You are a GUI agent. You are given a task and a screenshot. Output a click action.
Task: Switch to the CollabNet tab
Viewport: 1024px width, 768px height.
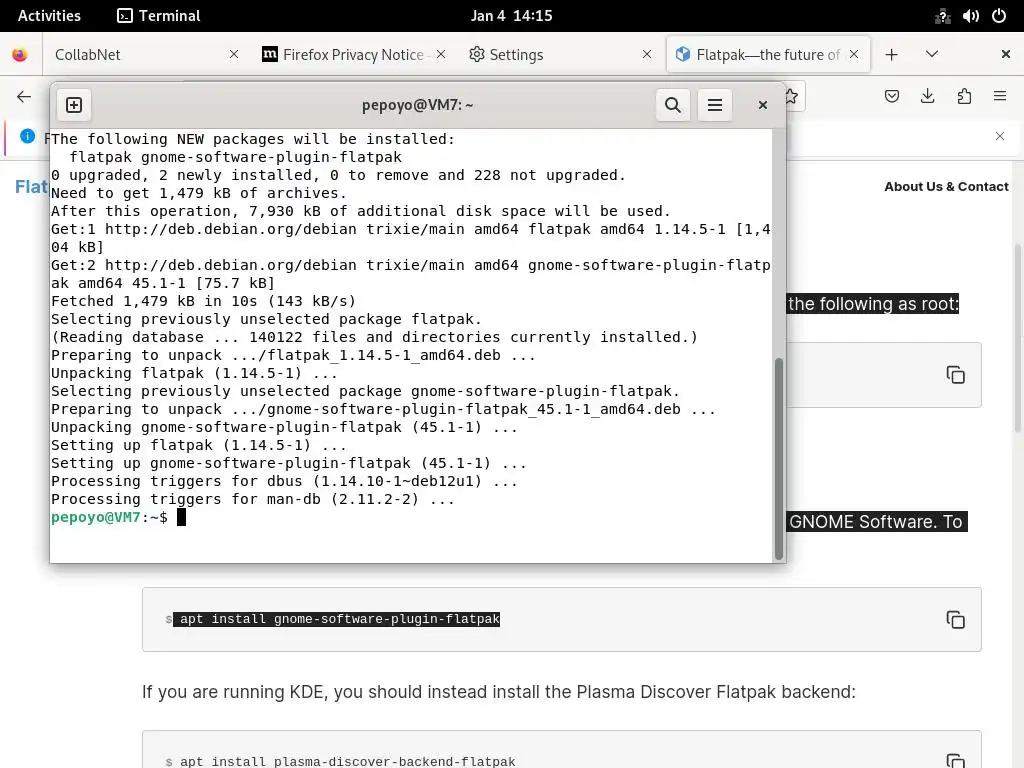[x=144, y=54]
